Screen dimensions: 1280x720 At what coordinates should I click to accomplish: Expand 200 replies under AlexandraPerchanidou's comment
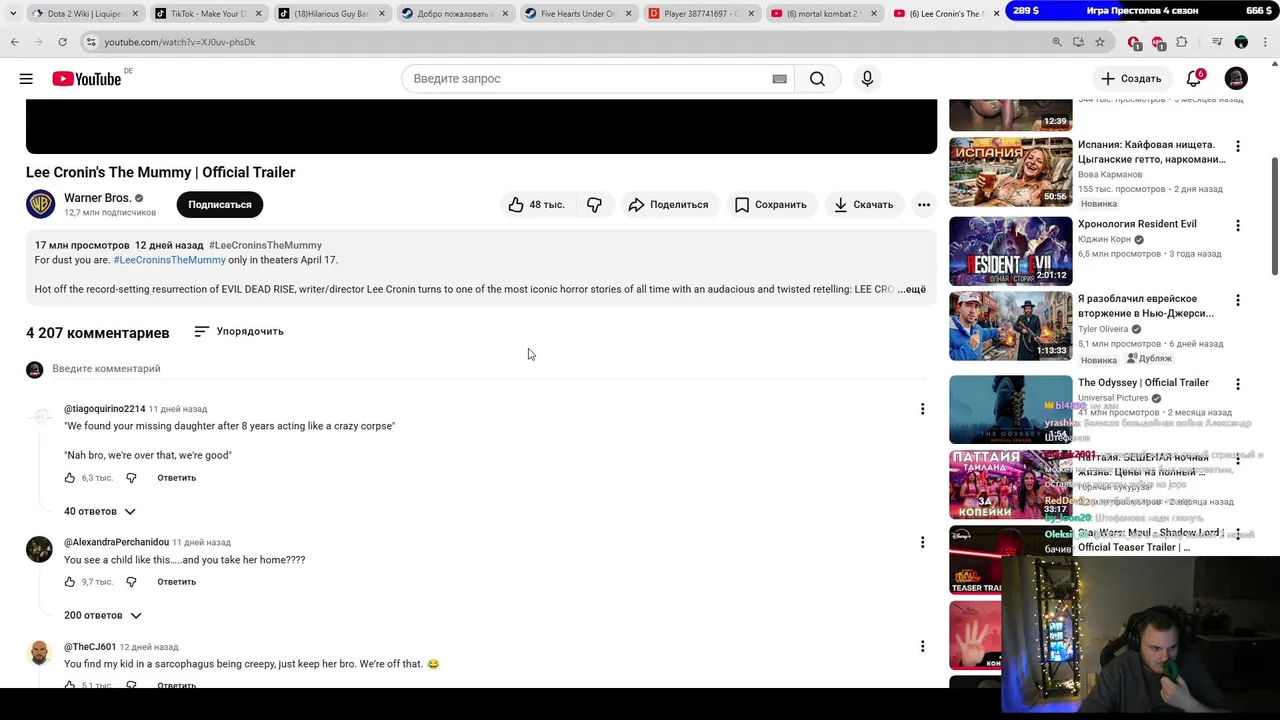click(x=102, y=615)
